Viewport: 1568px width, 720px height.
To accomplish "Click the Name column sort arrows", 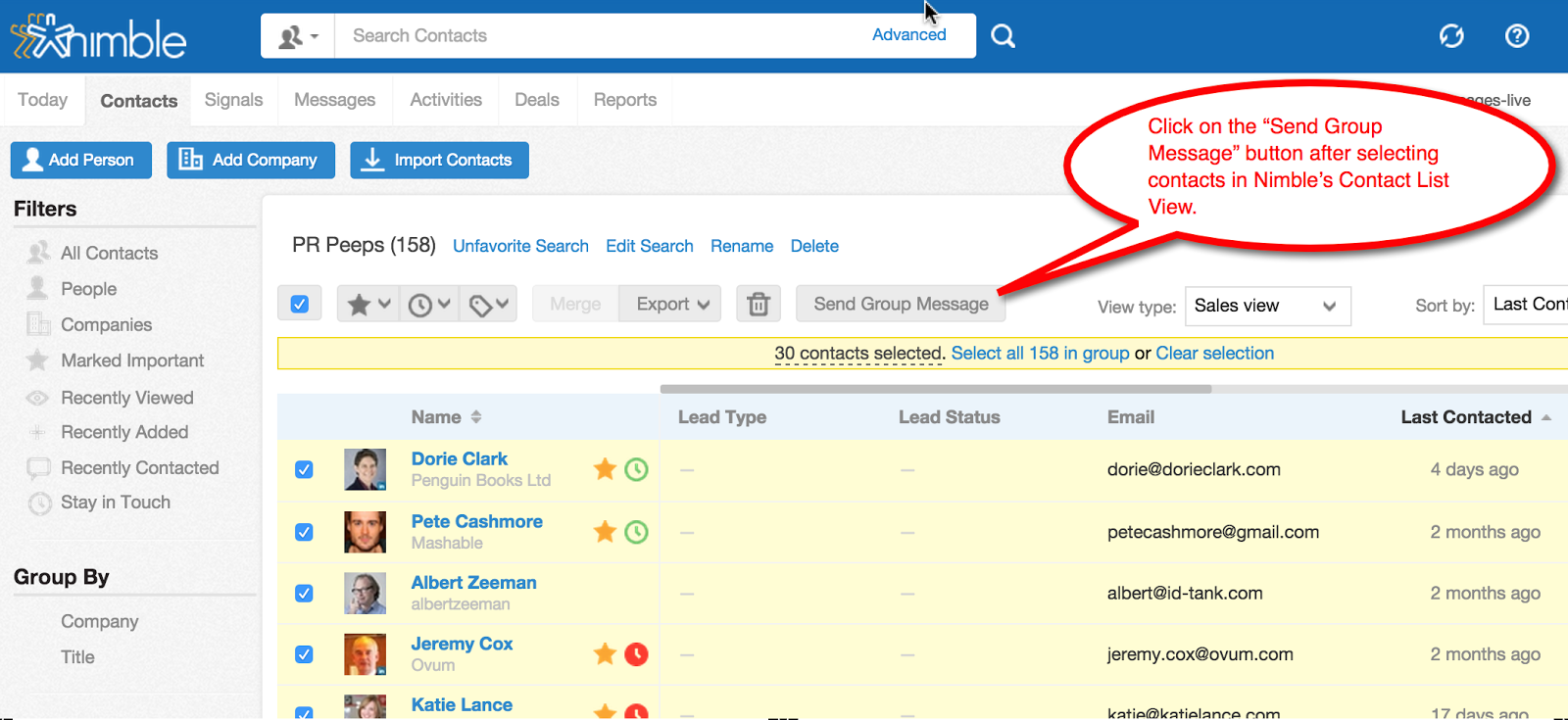I will [x=476, y=417].
